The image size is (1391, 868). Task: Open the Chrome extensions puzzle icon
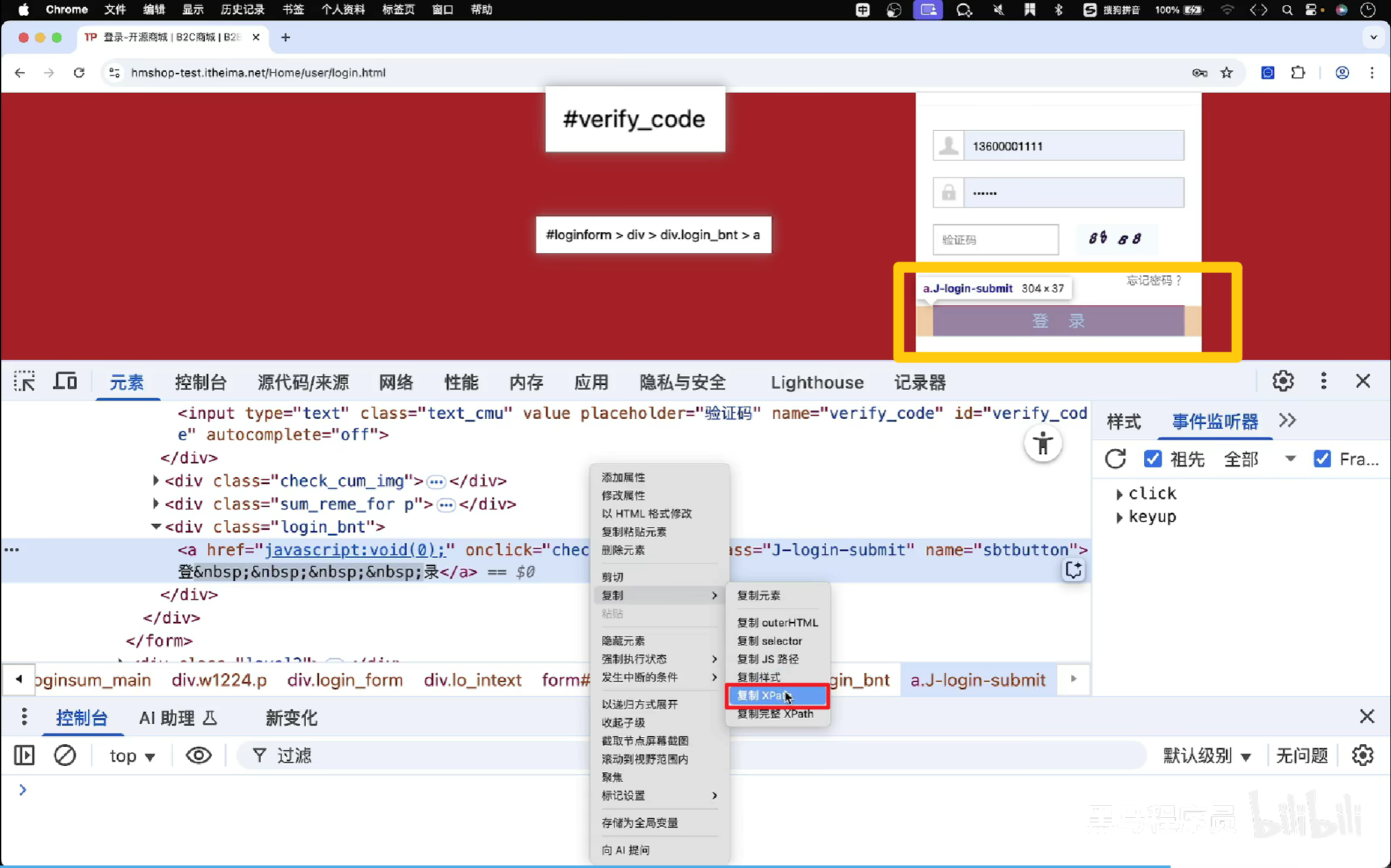pos(1298,72)
